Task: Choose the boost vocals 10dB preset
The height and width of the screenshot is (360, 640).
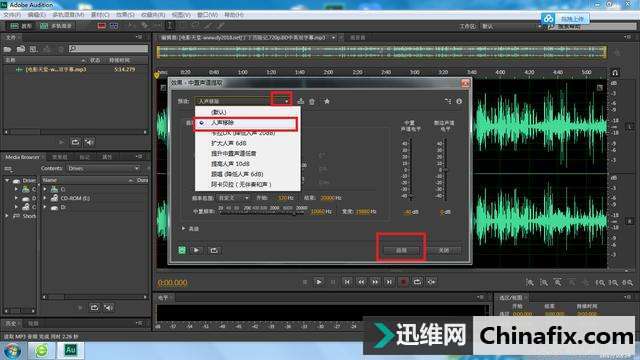Action: pos(230,164)
